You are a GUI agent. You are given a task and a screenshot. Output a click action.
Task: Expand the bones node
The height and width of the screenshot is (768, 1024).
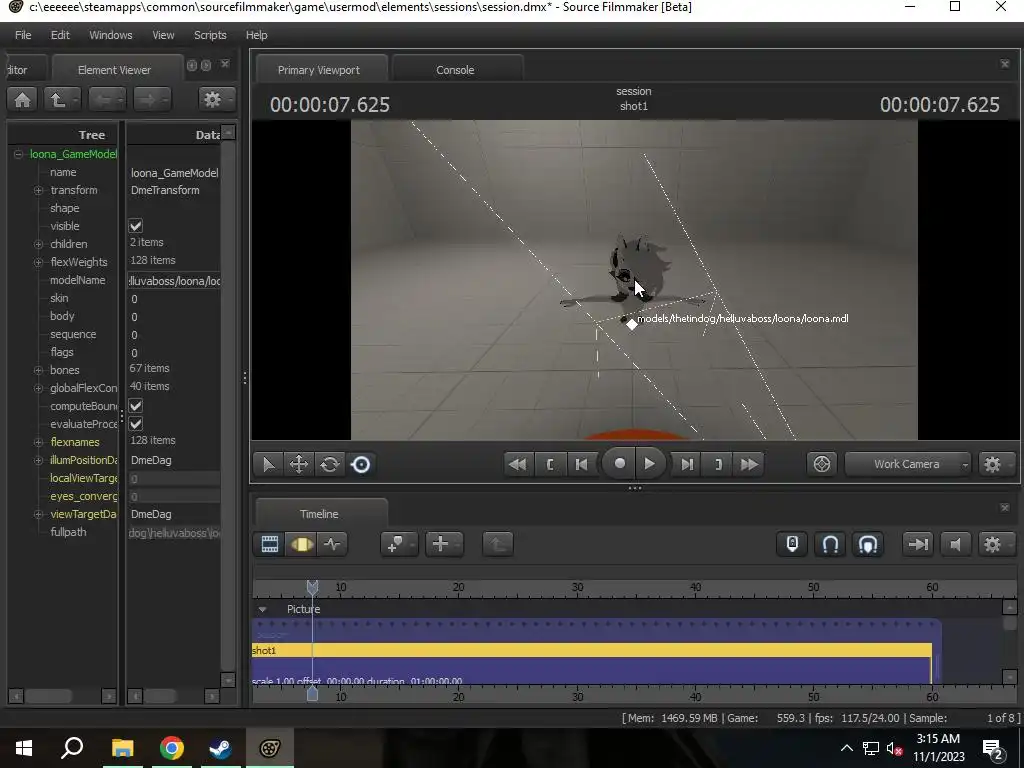(x=39, y=370)
